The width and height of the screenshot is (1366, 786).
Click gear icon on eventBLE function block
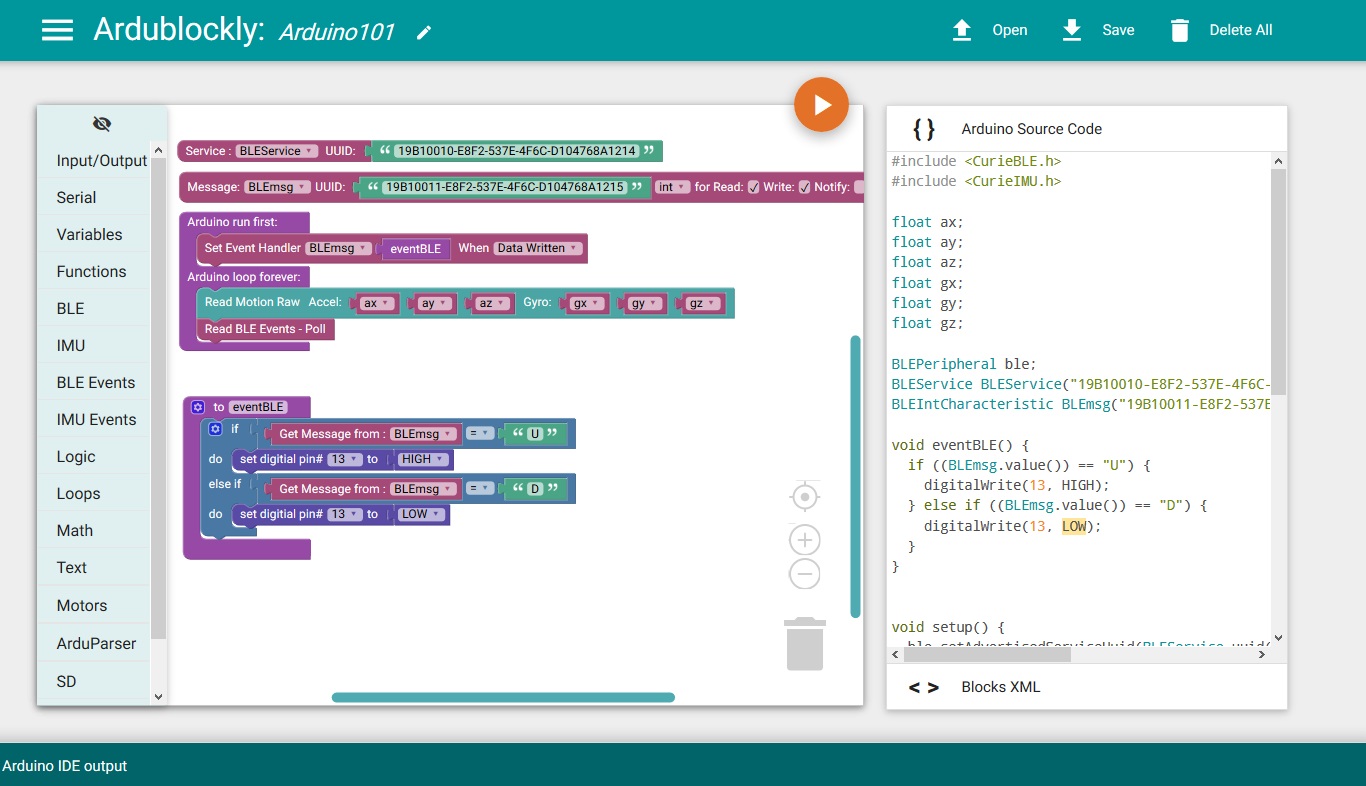coord(198,407)
